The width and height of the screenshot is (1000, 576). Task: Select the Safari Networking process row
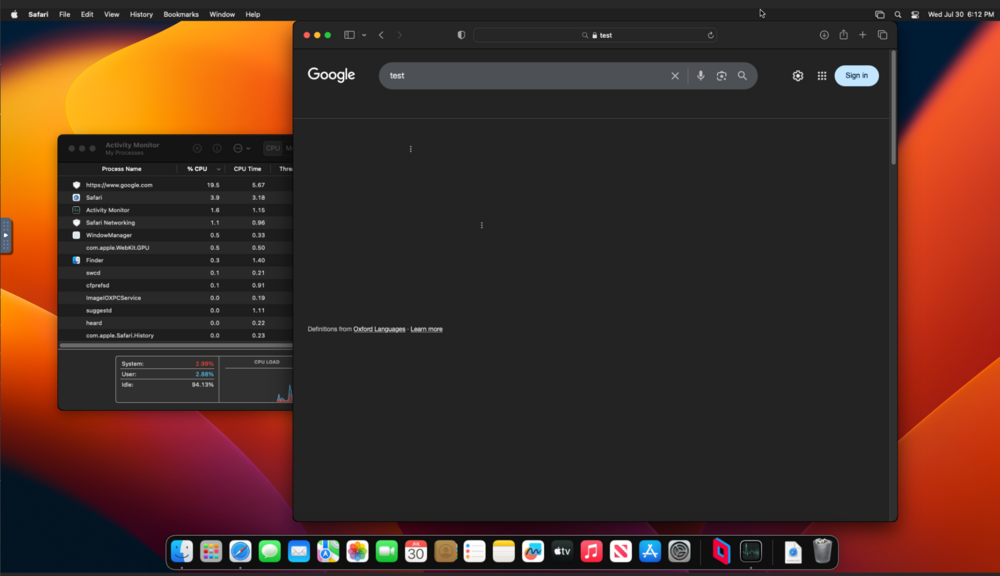175,223
